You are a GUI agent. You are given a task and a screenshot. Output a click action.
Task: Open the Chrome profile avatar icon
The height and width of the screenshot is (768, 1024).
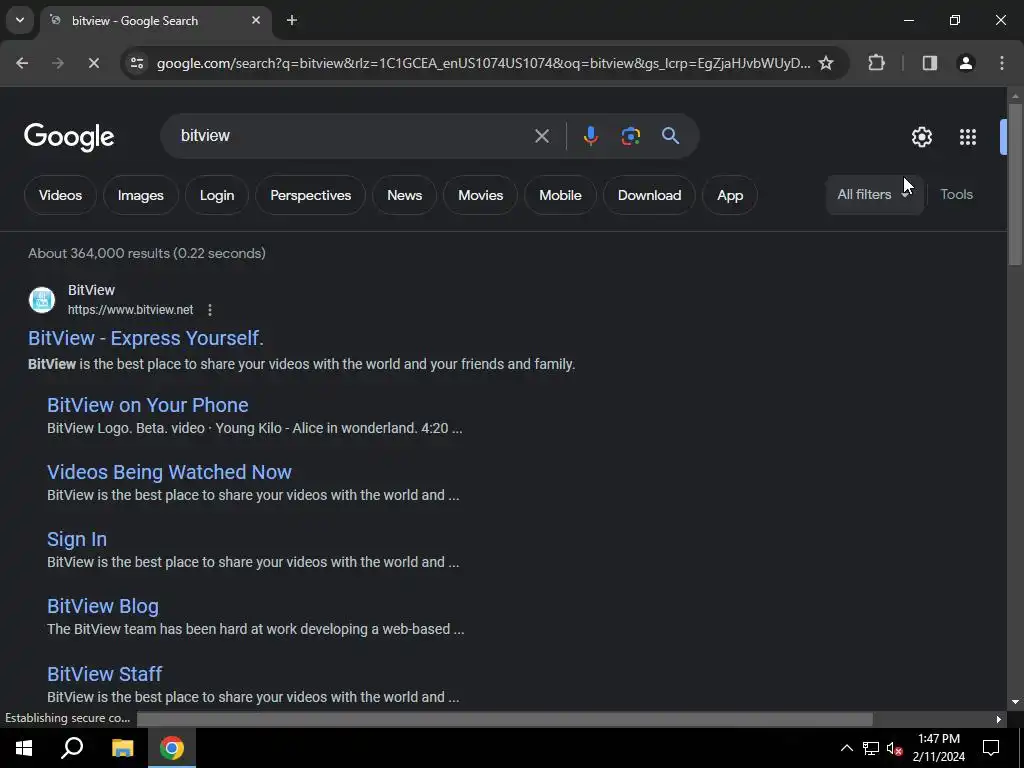click(x=966, y=63)
